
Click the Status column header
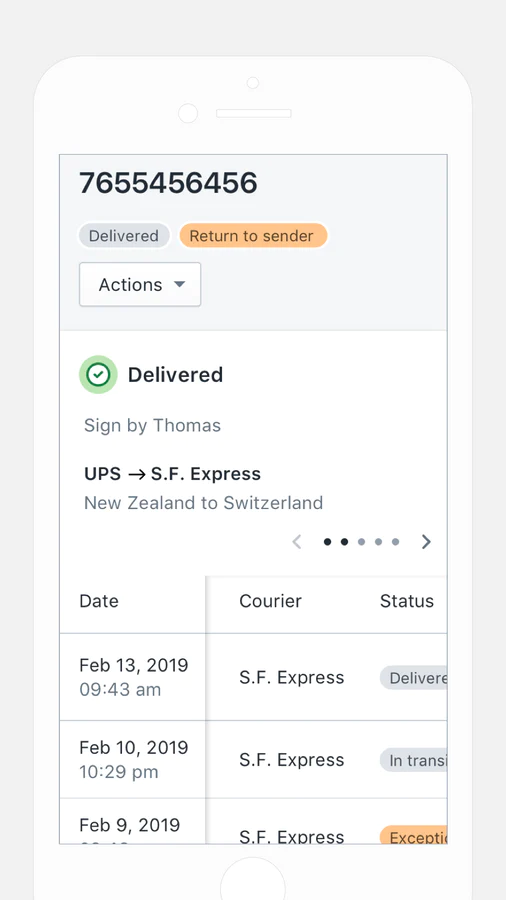407,601
